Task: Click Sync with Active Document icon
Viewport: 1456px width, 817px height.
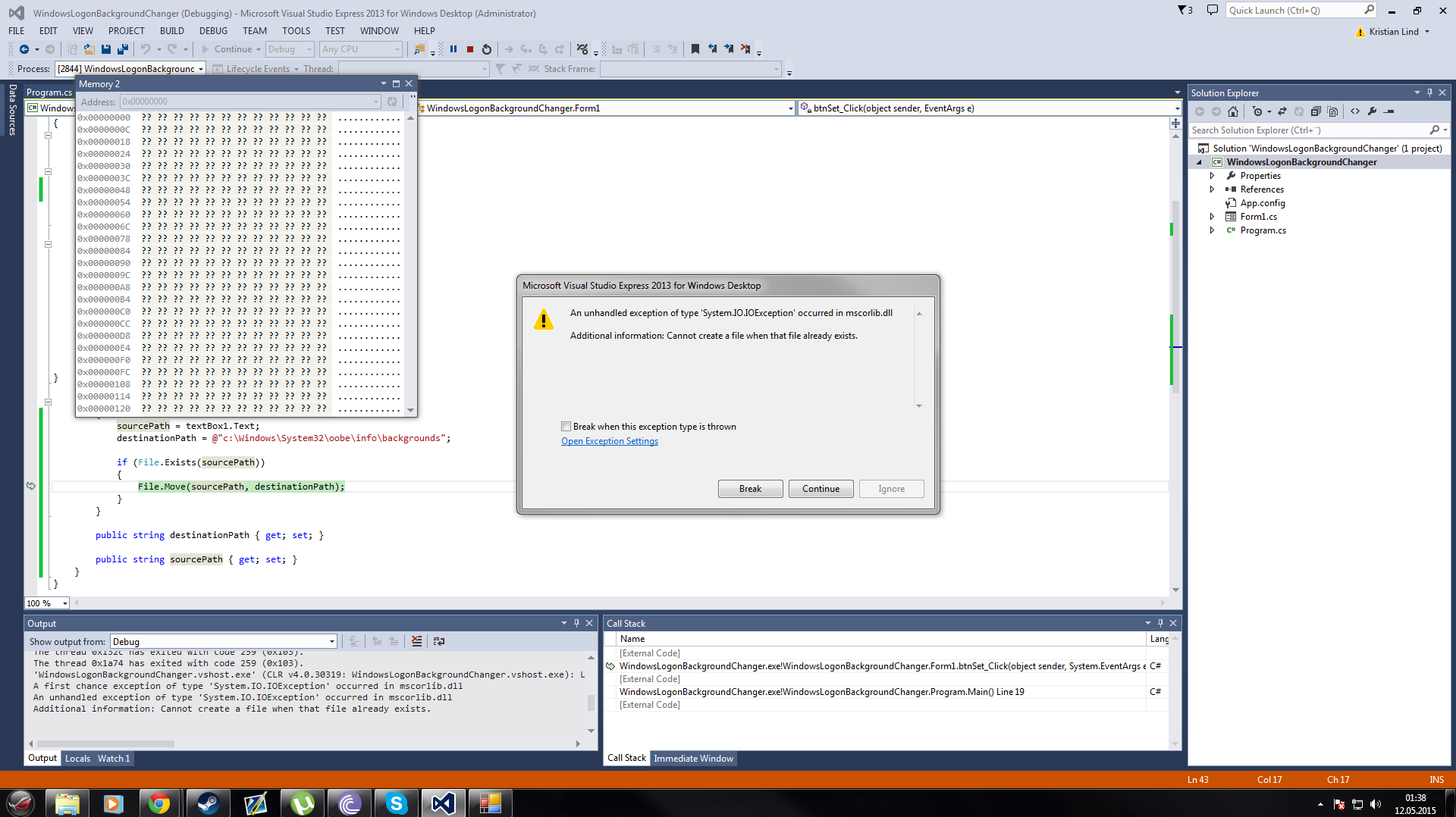Action: pyautogui.click(x=1282, y=111)
